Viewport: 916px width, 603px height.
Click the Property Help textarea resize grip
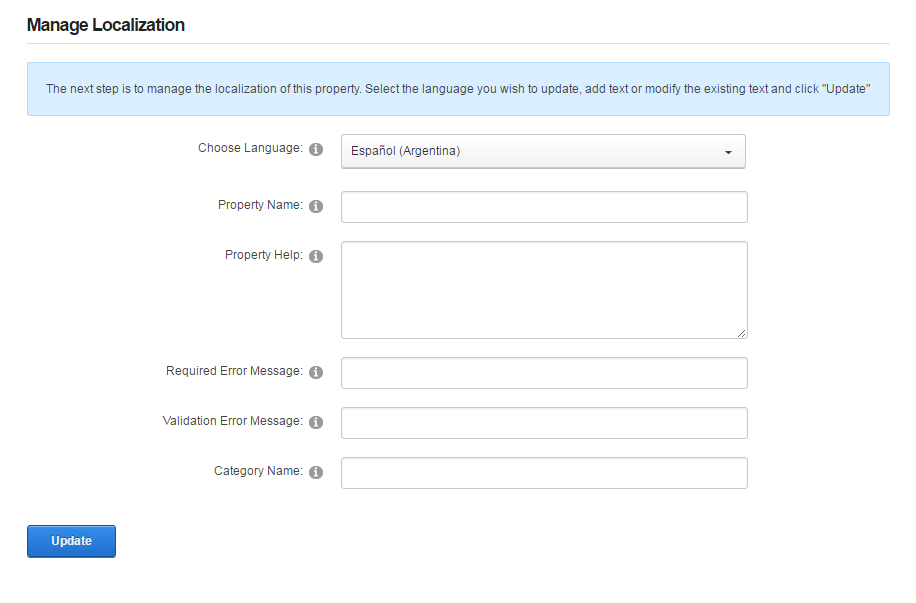coord(741,333)
